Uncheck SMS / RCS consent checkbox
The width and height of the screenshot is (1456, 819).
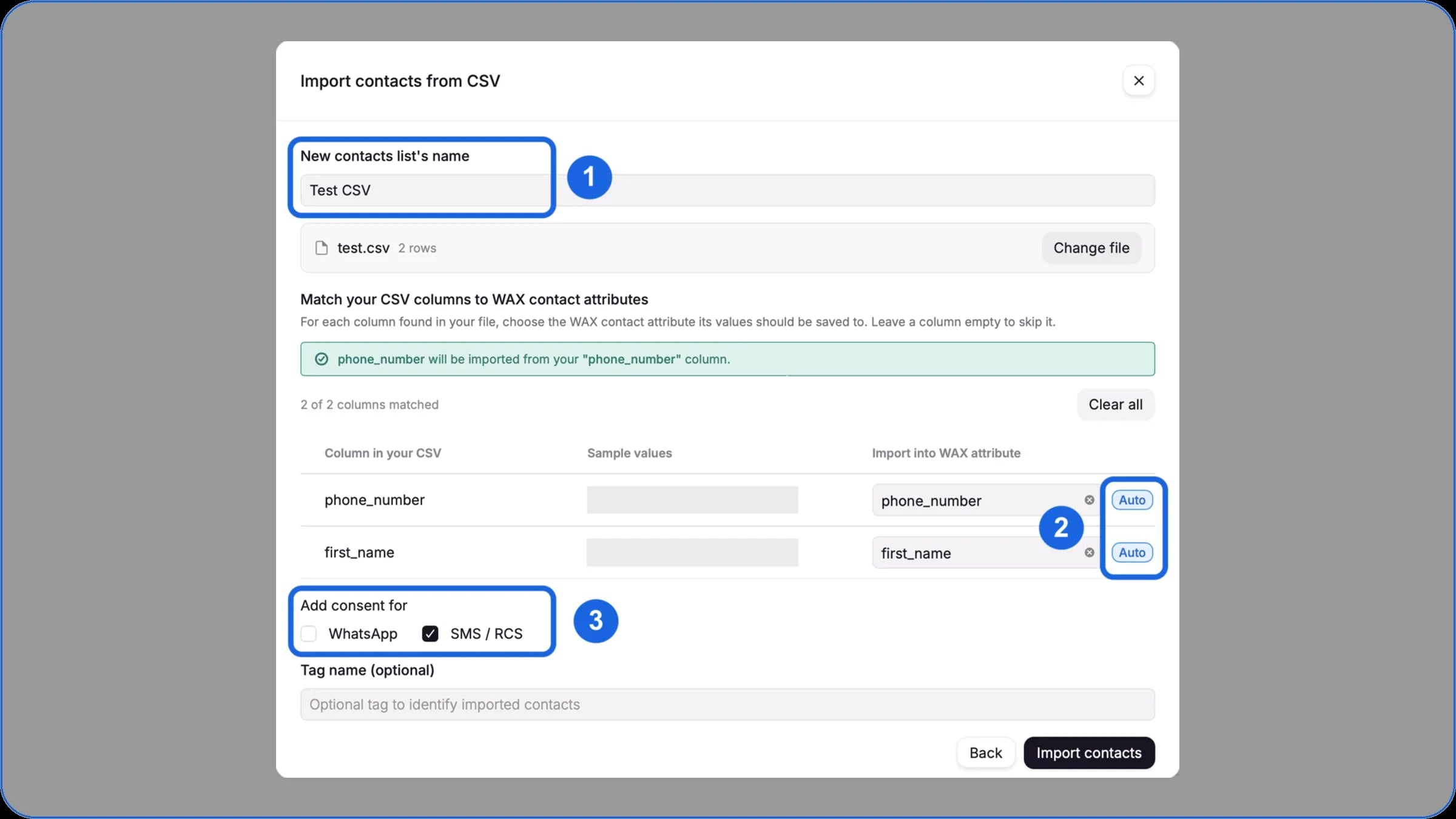pyautogui.click(x=430, y=634)
